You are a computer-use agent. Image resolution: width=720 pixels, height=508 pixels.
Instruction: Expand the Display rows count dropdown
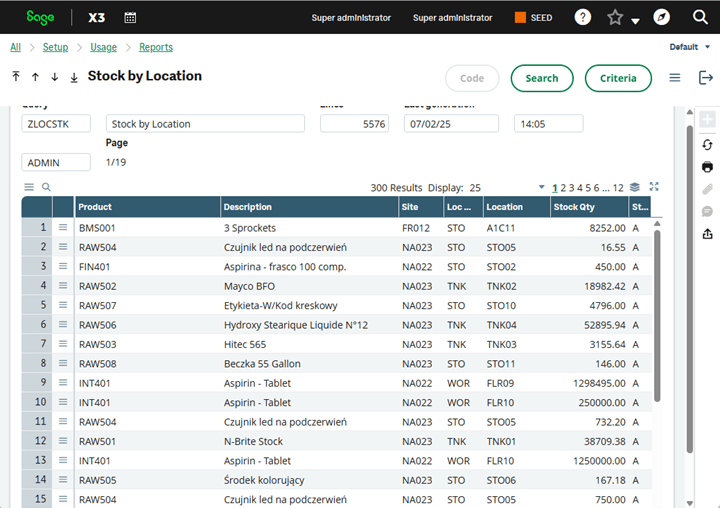point(541,187)
